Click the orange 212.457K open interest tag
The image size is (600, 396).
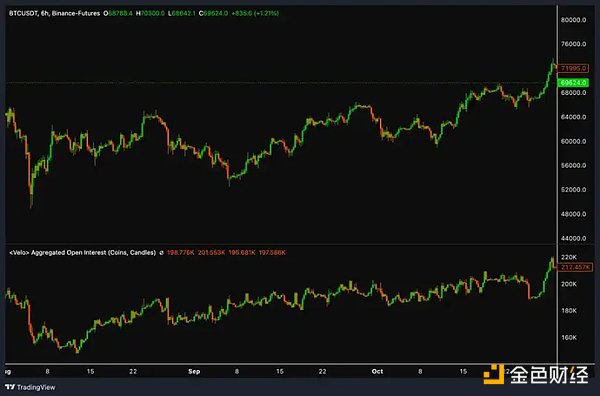tap(576, 267)
